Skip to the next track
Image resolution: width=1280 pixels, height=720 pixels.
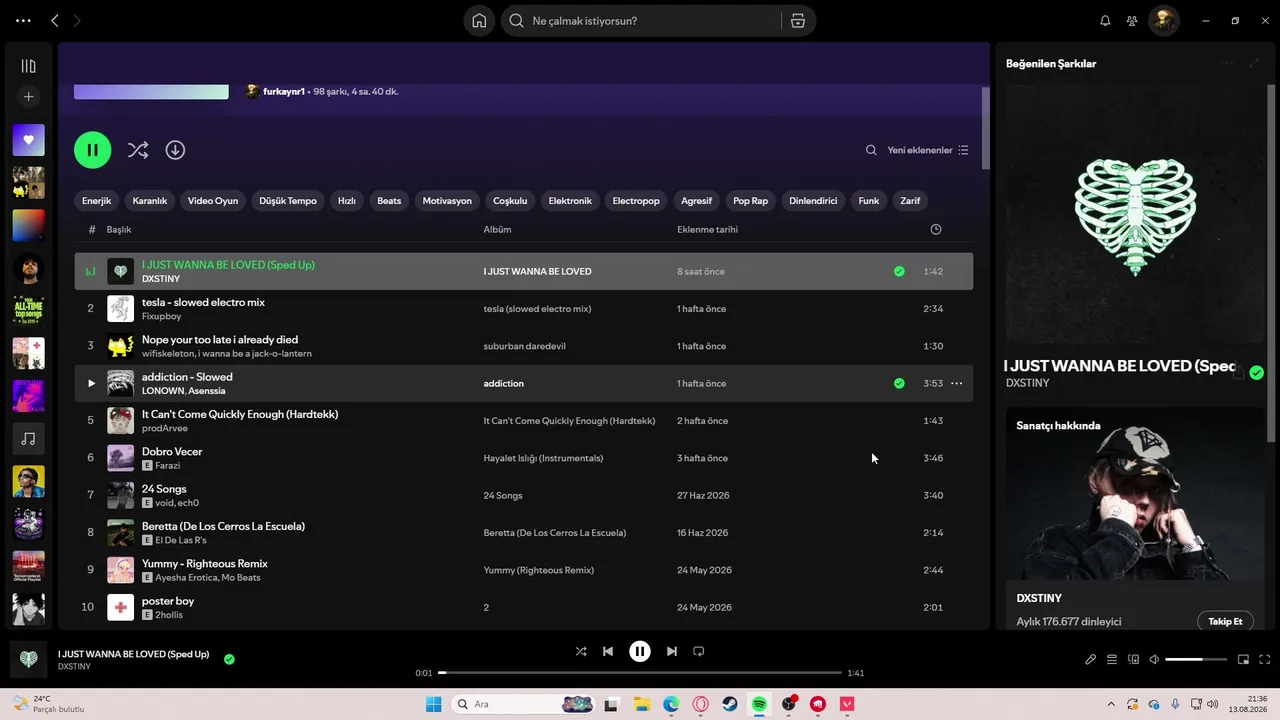(672, 651)
